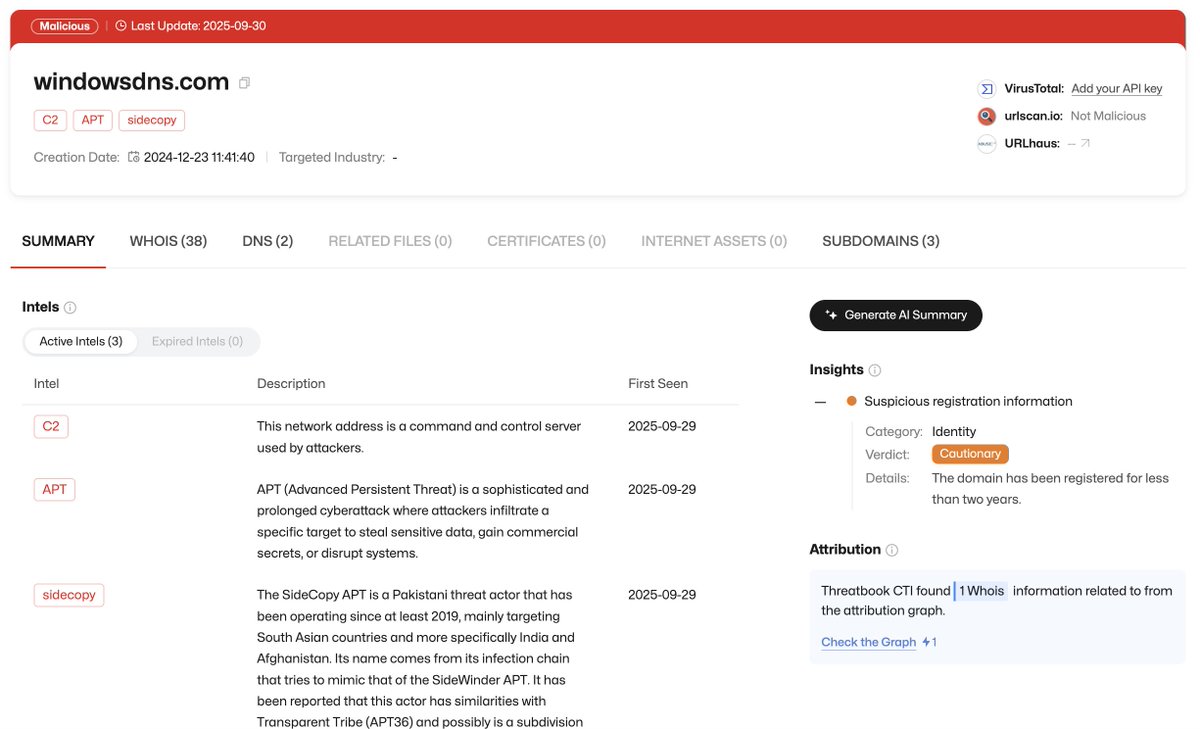Open URLhaus external link arrow

pyautogui.click(x=1086, y=144)
